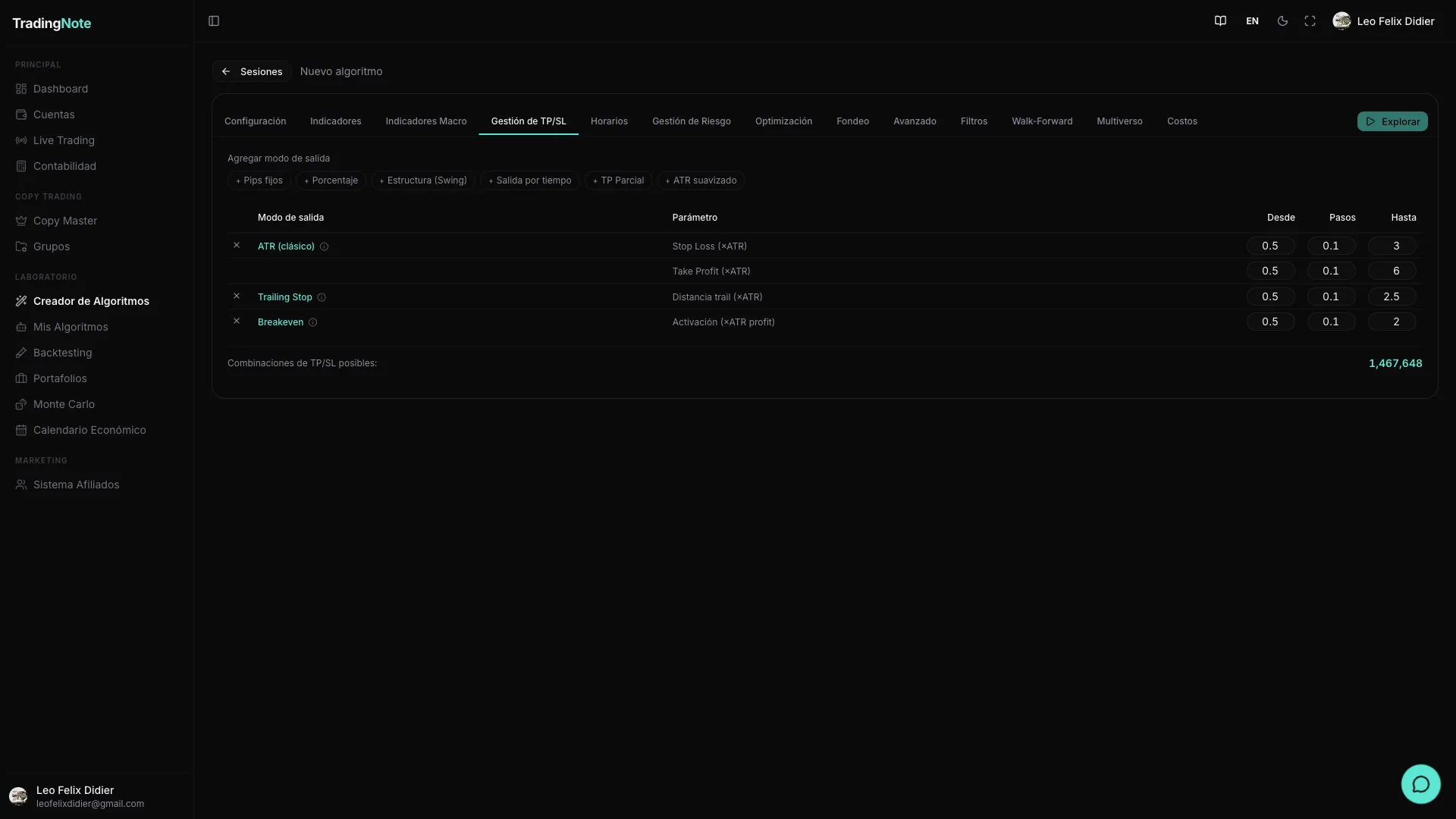This screenshot has height=819, width=1456.
Task: Switch to the Indicadores tab
Action: (336, 121)
